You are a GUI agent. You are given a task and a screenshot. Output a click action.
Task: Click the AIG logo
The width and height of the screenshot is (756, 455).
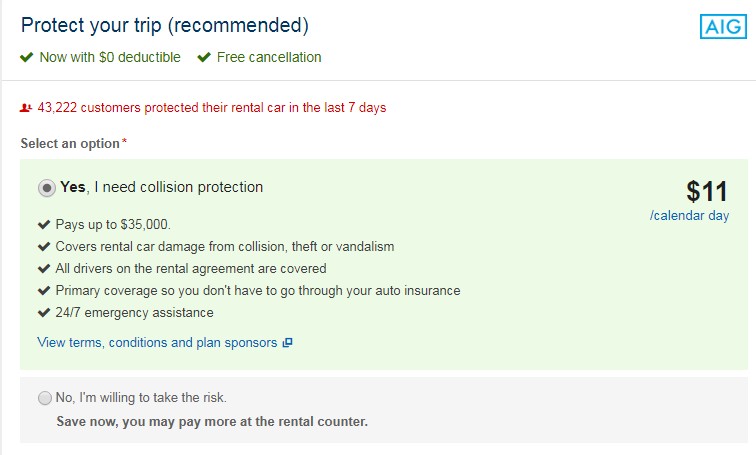coord(723,26)
